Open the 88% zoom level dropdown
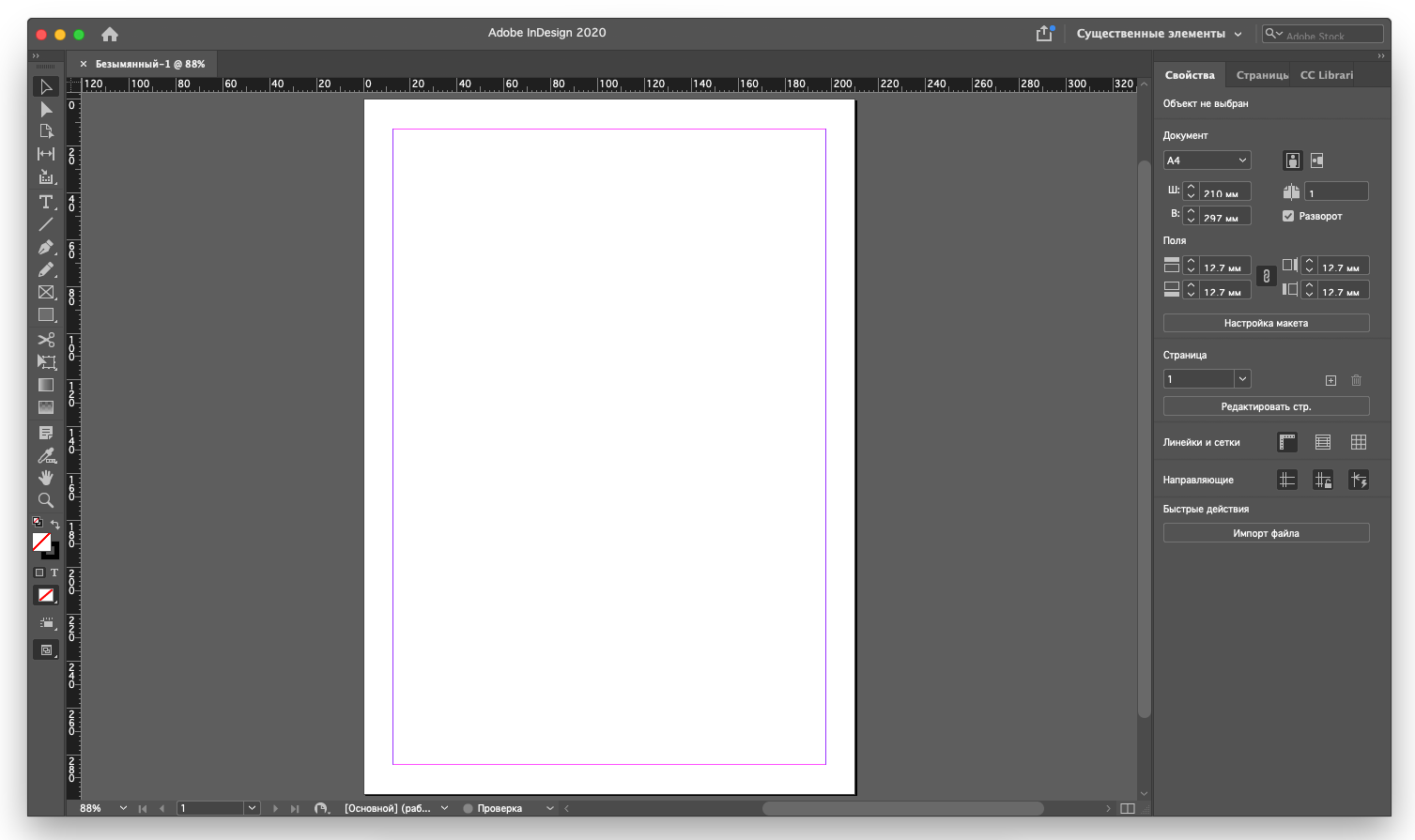Image resolution: width=1415 pixels, height=840 pixels. coord(123,808)
